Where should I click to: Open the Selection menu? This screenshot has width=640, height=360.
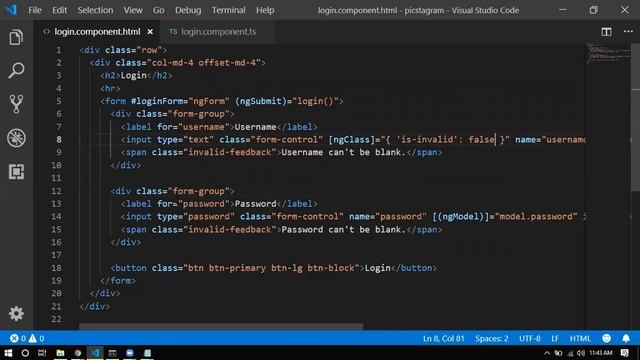point(95,10)
